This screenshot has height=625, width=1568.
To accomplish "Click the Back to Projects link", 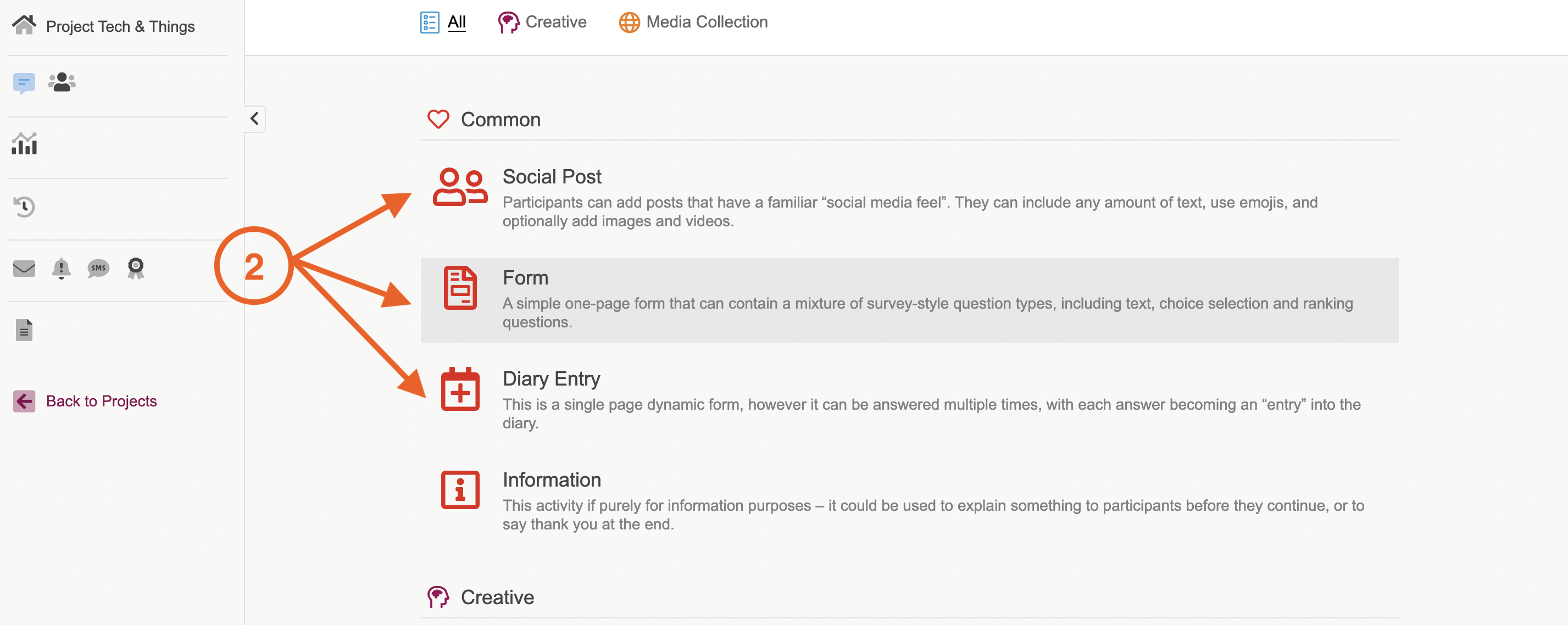I will 101,401.
